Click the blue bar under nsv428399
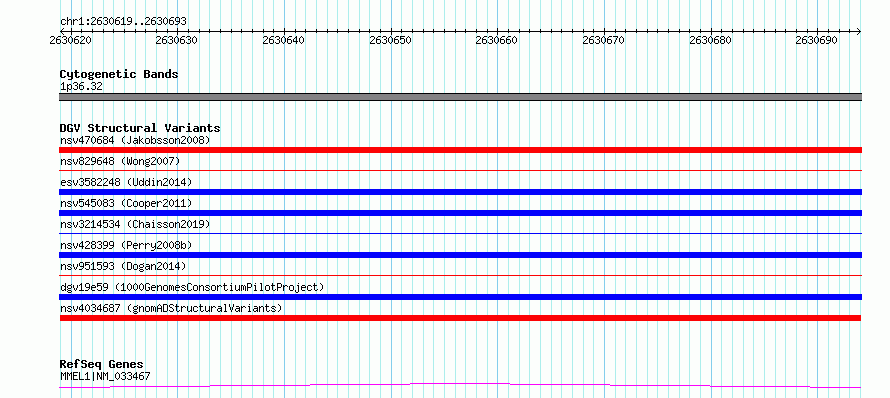This screenshot has width=890, height=398. pyautogui.click(x=460, y=255)
